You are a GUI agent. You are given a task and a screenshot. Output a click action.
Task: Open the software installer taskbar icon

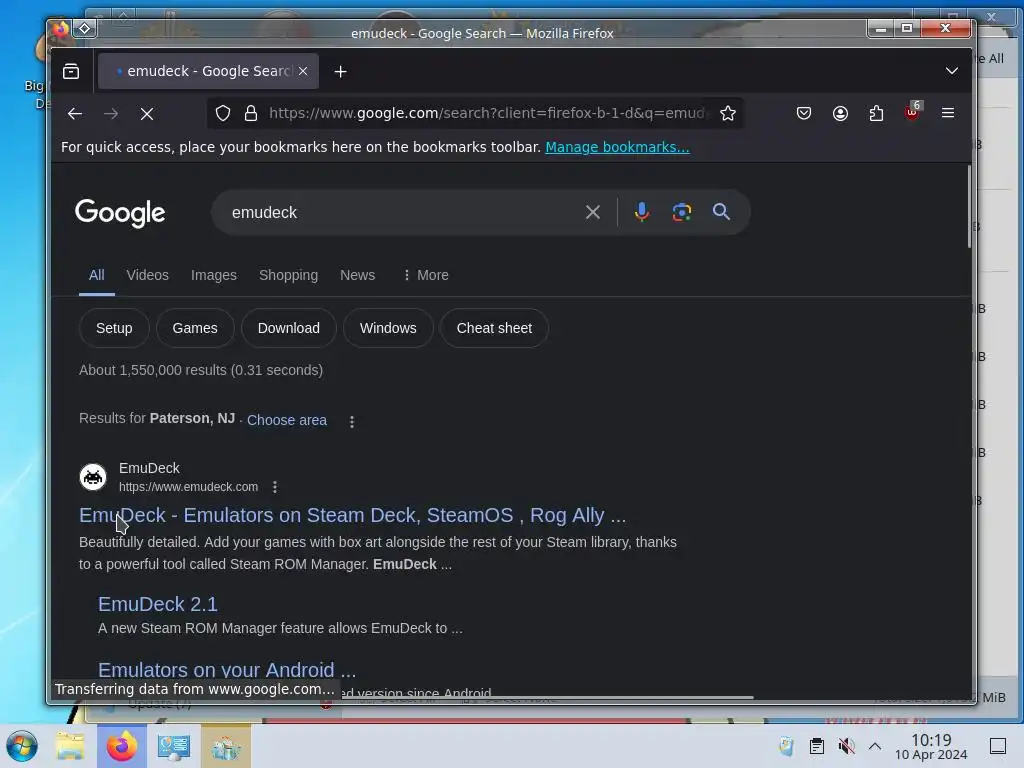tap(226, 746)
